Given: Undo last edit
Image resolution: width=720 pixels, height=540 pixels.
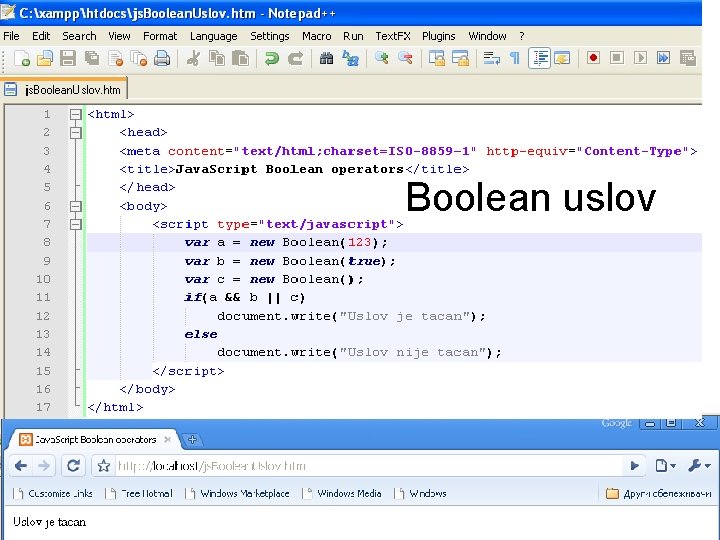Looking at the screenshot, I should pyautogui.click(x=271, y=58).
